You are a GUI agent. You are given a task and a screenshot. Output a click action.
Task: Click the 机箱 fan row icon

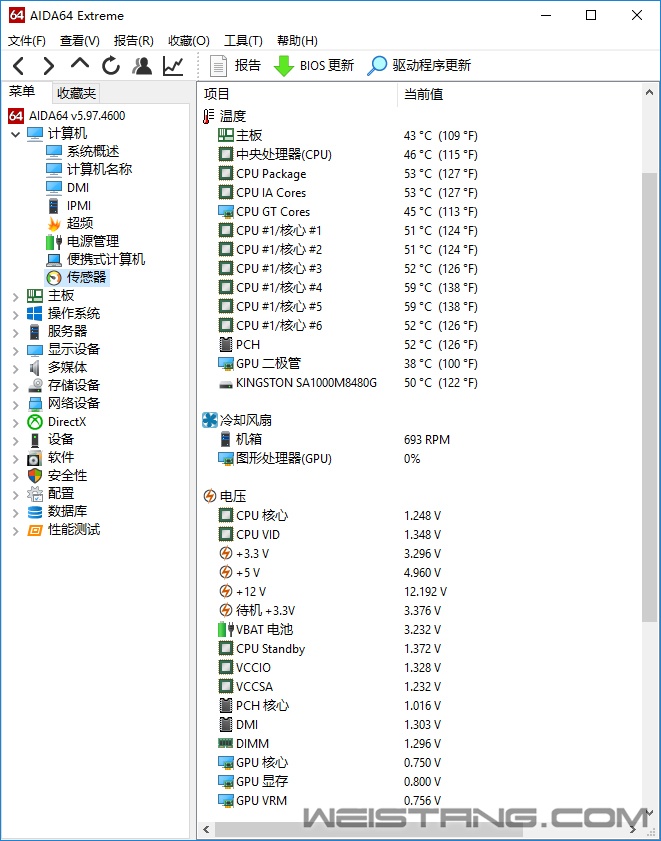tap(226, 439)
